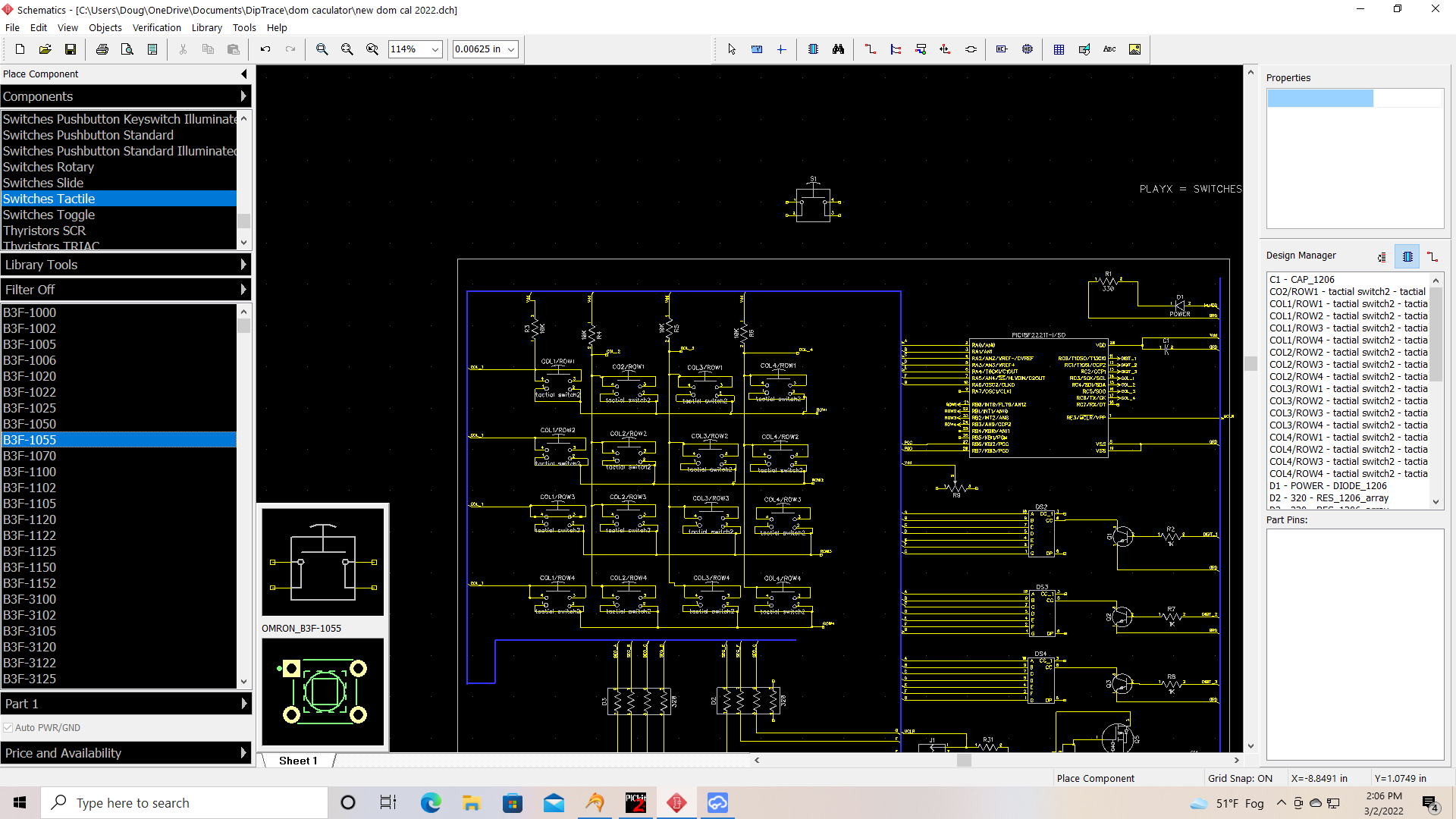Expand the Part 1 selector
1456x819 pixels.
click(x=126, y=704)
